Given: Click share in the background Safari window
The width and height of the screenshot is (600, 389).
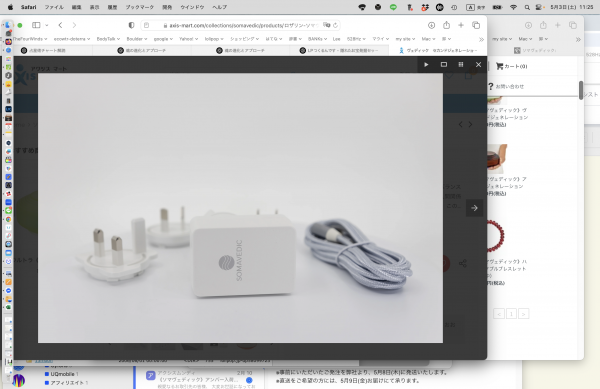Looking at the screenshot, I should tap(543, 25).
